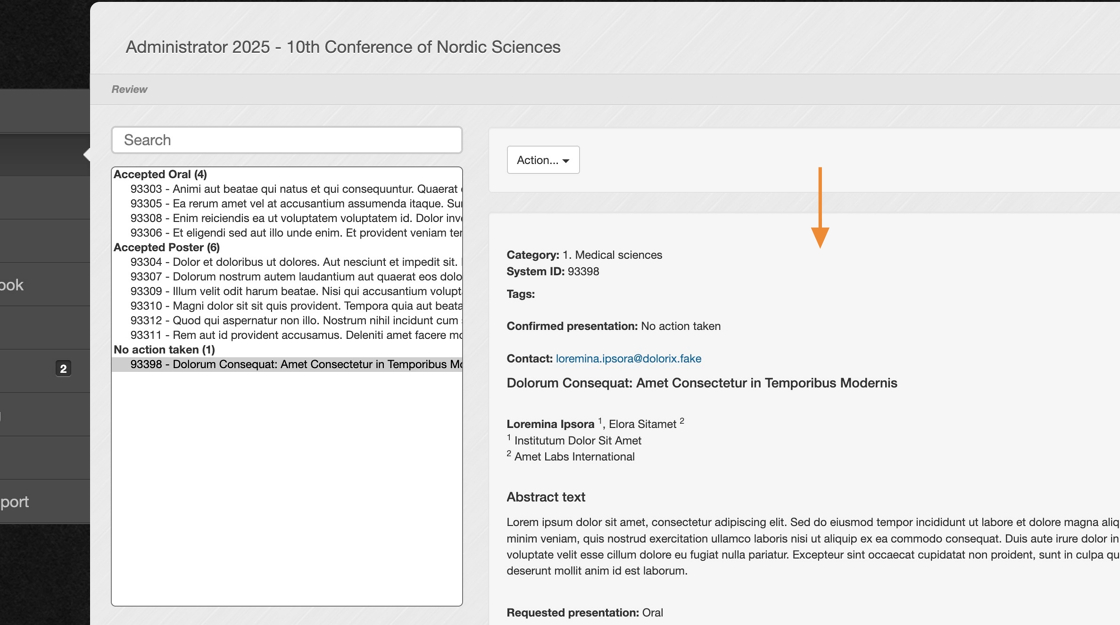Click the abstract title Dolorum Consequat heading

pyautogui.click(x=701, y=383)
